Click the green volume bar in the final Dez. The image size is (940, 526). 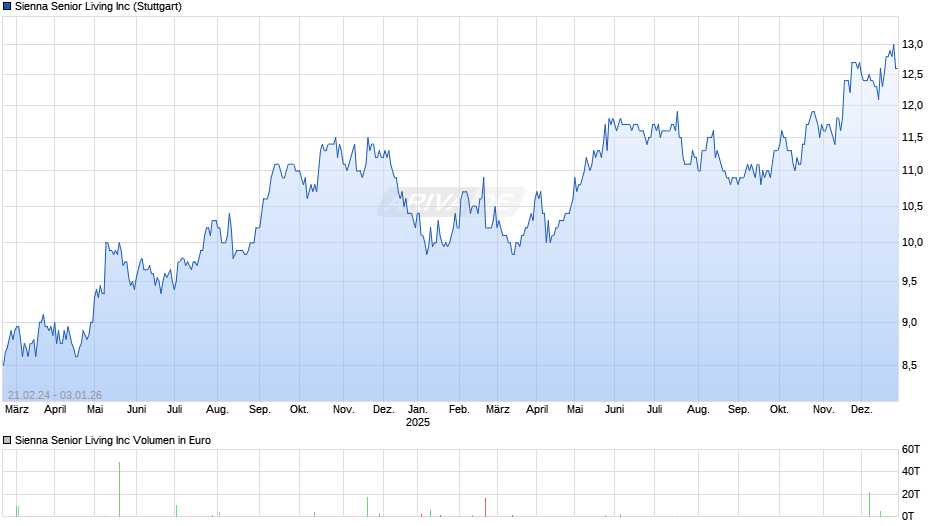[x=870, y=504]
